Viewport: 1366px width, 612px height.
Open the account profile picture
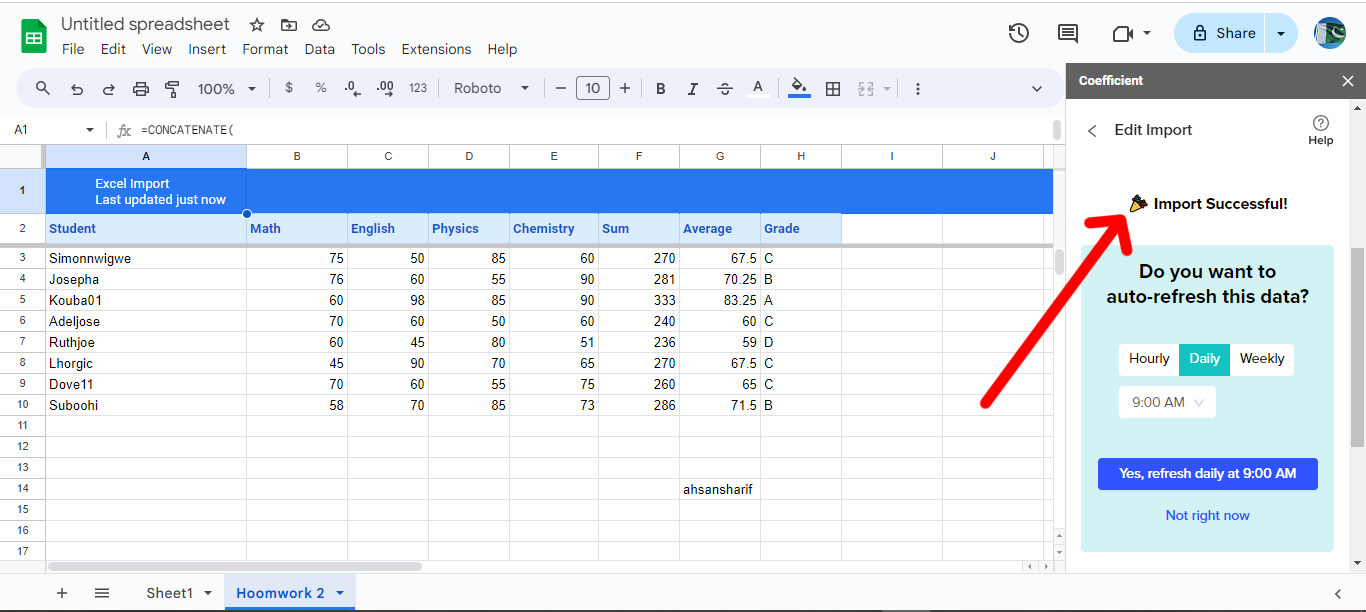tap(1330, 33)
